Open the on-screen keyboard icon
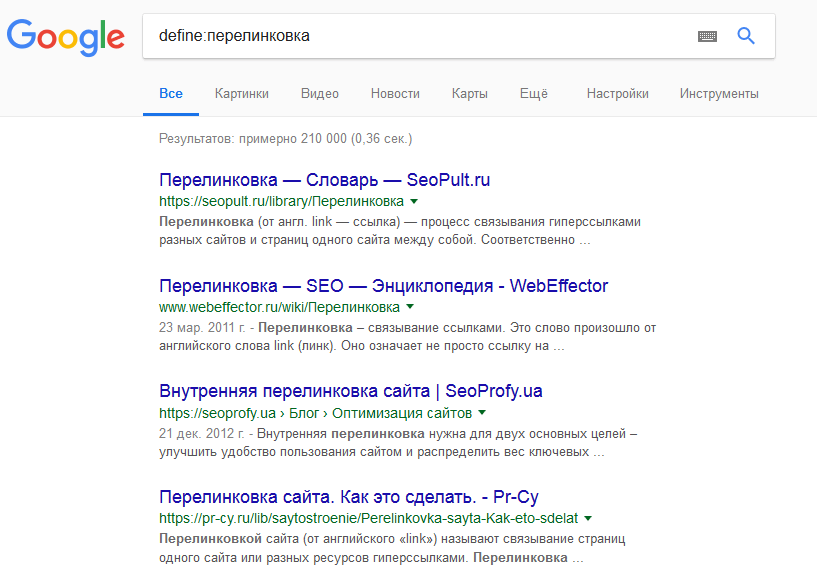The image size is (817, 580). tap(707, 36)
